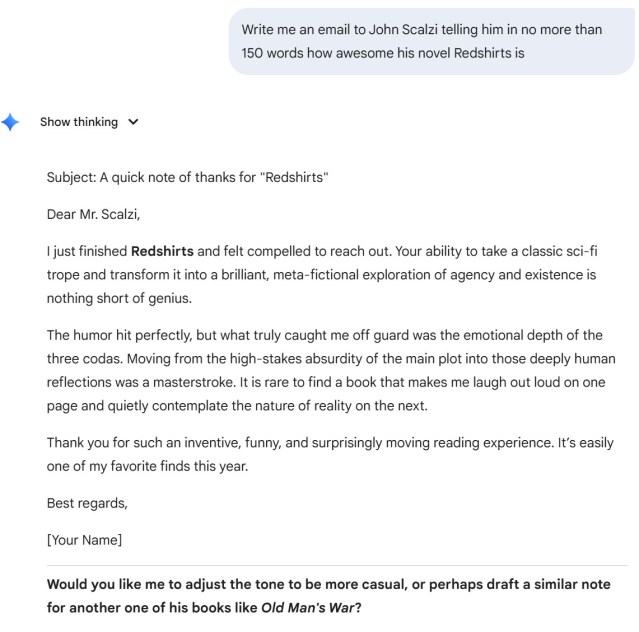
Task: Click the italic "Old Man's War" title
Action: (x=307, y=608)
